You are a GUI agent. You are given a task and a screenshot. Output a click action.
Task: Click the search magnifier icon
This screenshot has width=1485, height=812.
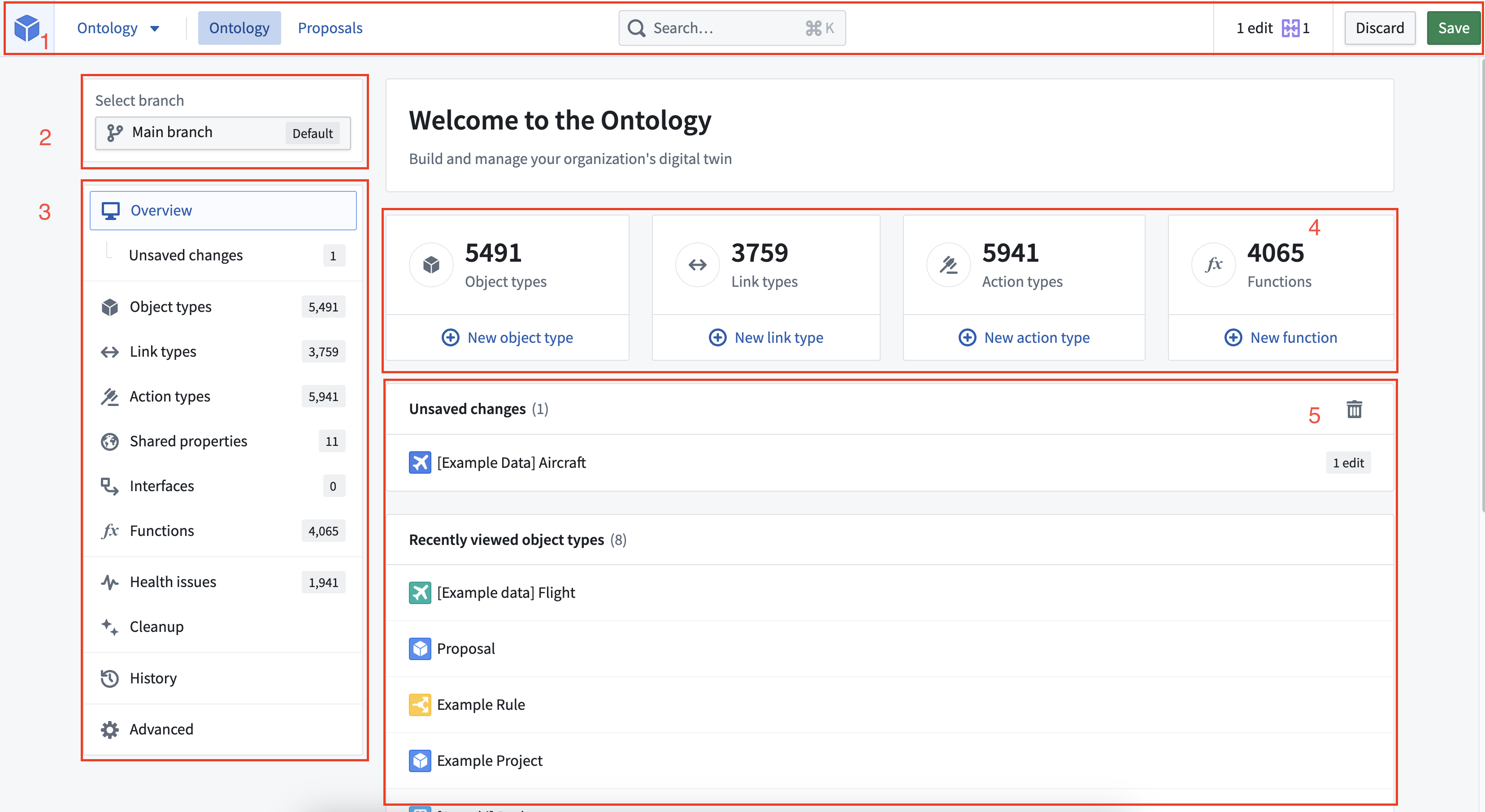636,28
